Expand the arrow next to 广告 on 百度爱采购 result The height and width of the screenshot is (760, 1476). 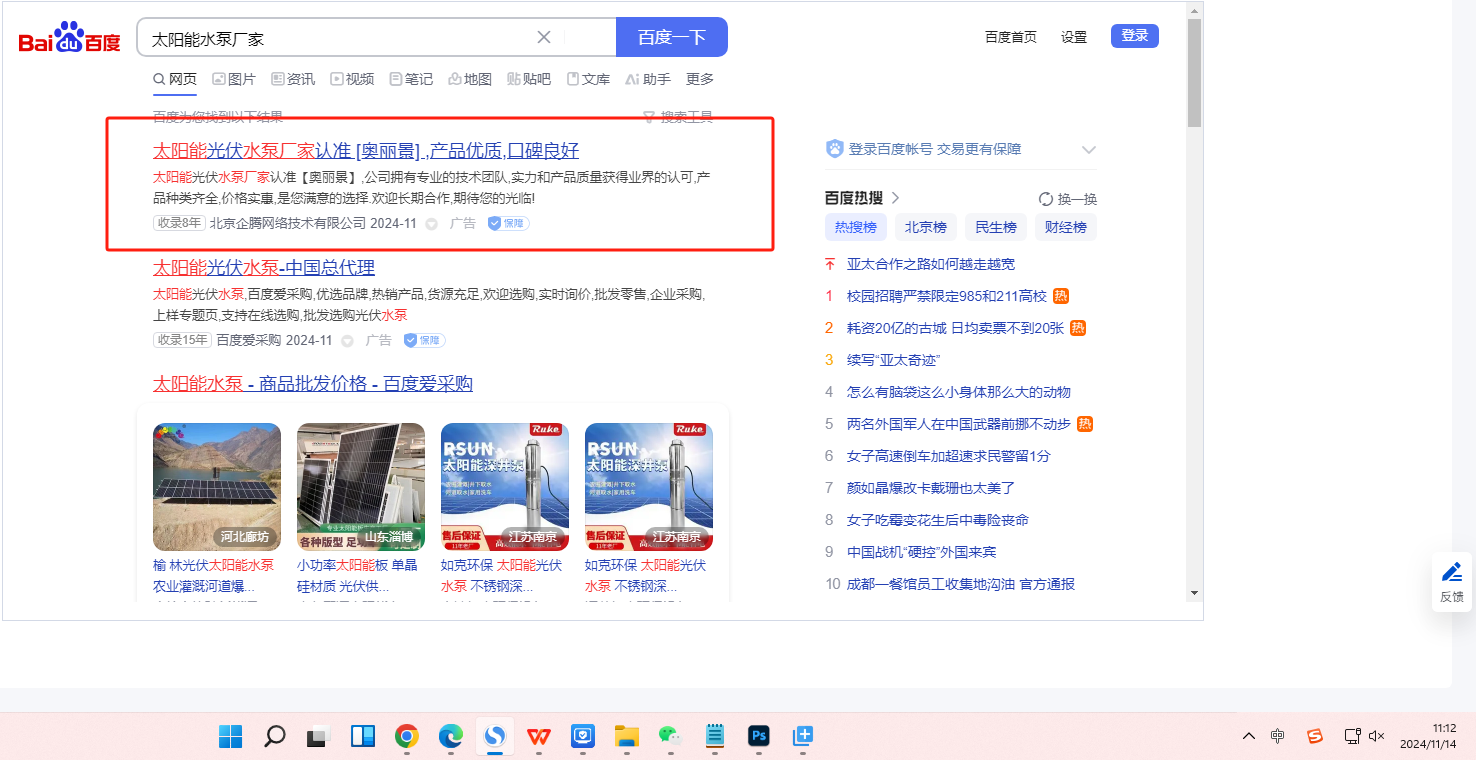348,340
